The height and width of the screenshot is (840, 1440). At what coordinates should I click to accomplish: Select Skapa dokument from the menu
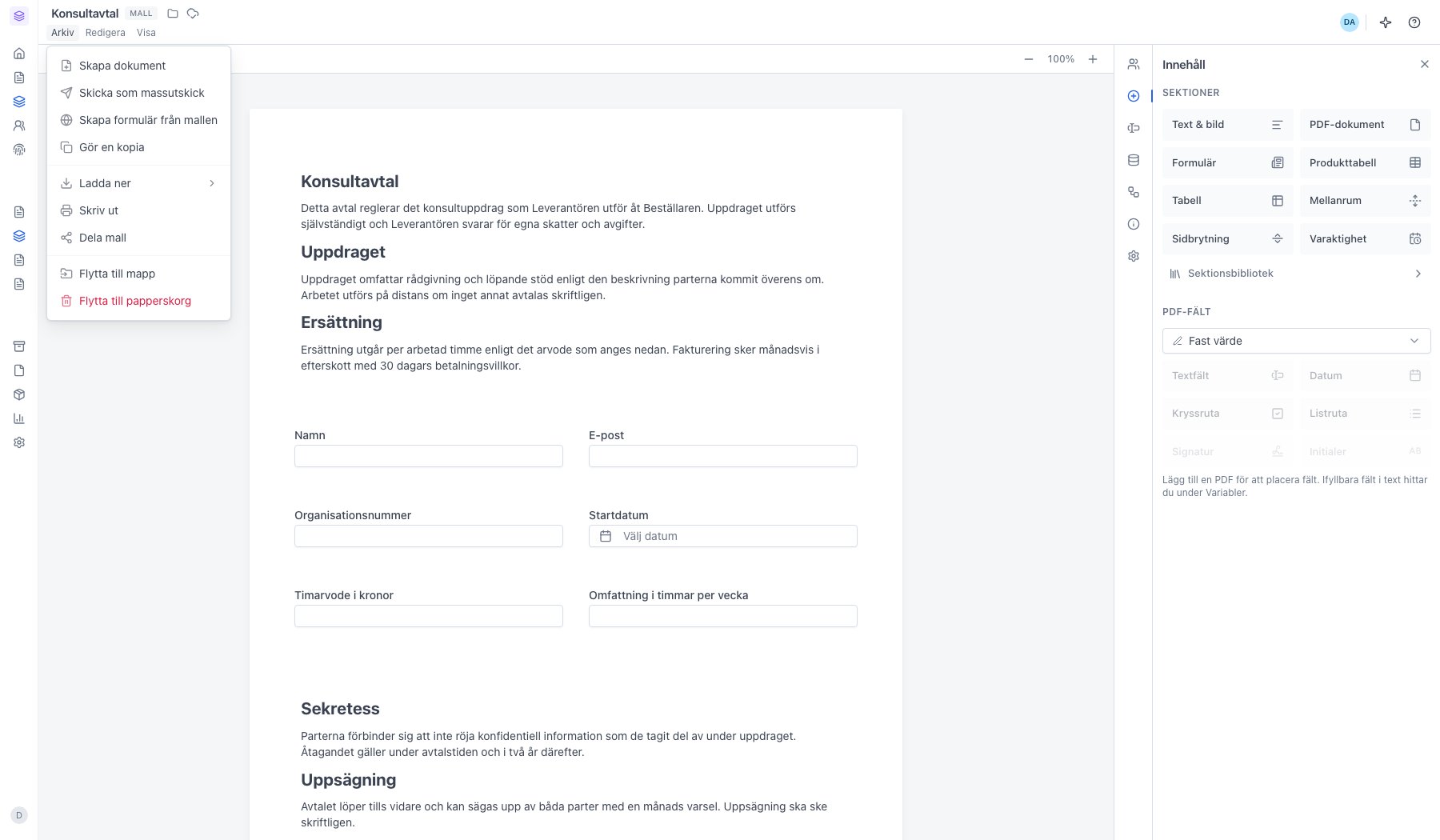pyautogui.click(x=138, y=66)
